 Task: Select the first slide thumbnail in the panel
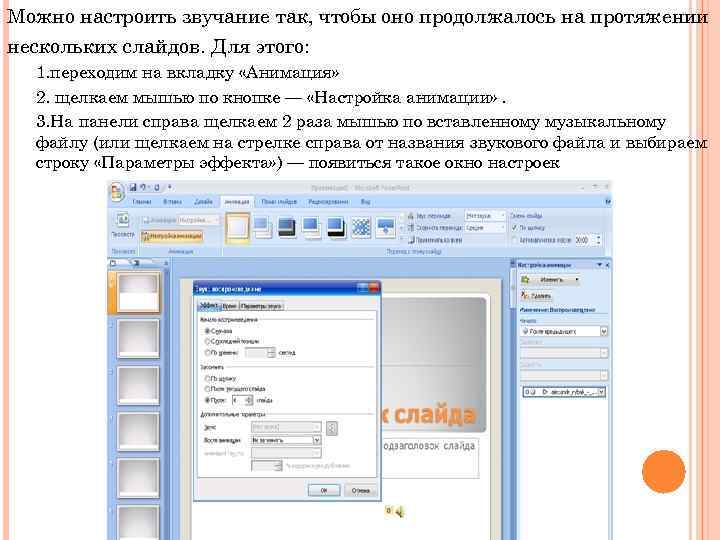[138, 292]
